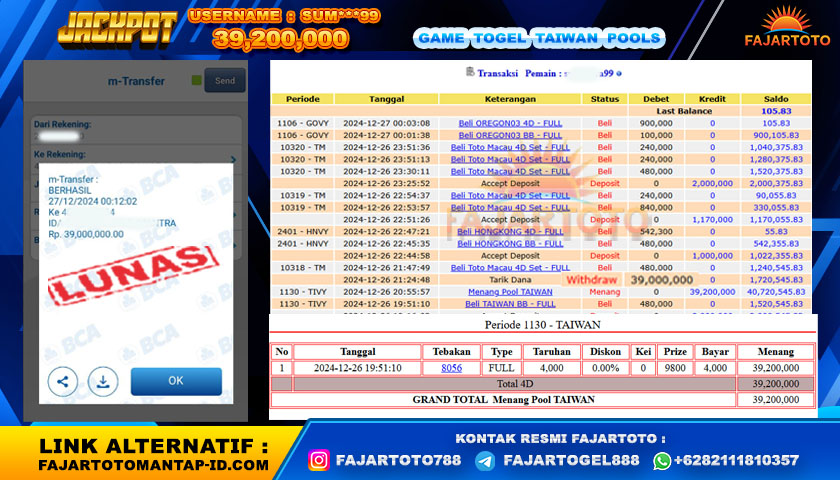Screen dimensions: 840x480
Task: Click the Instagram icon beside FAJARTOTO788
Action: [x=319, y=460]
